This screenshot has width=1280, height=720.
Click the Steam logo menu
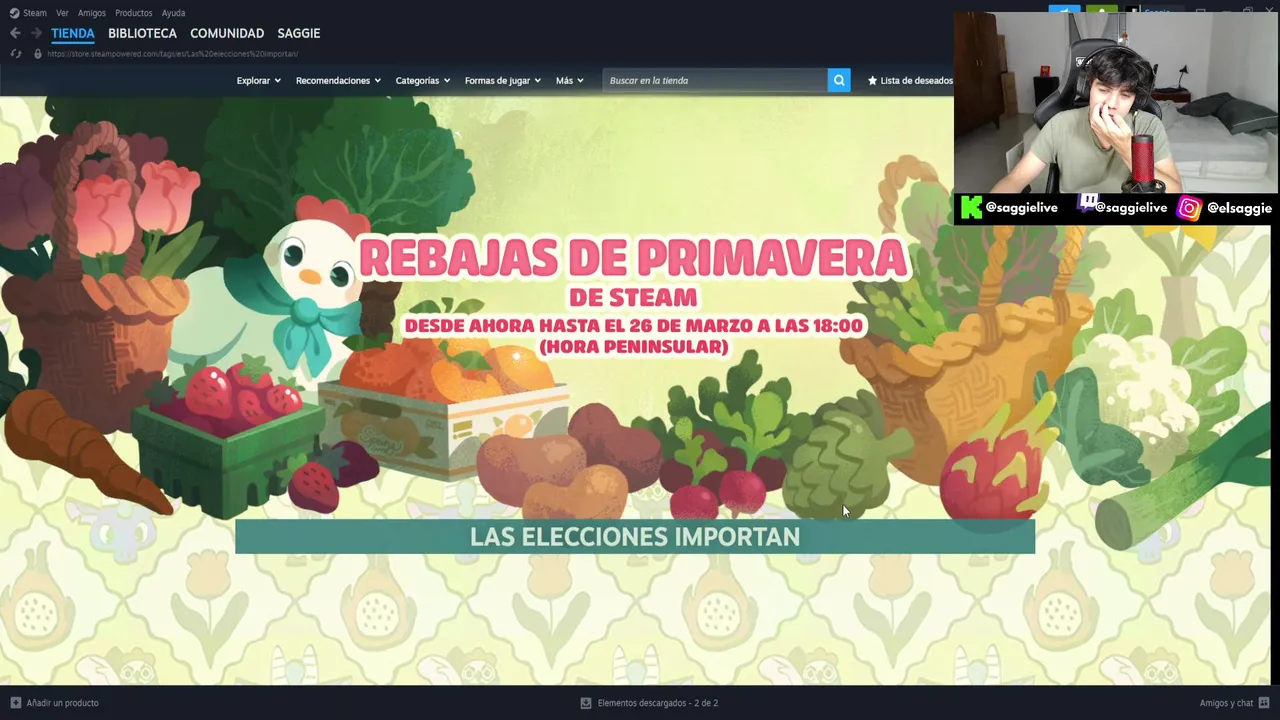[x=28, y=13]
